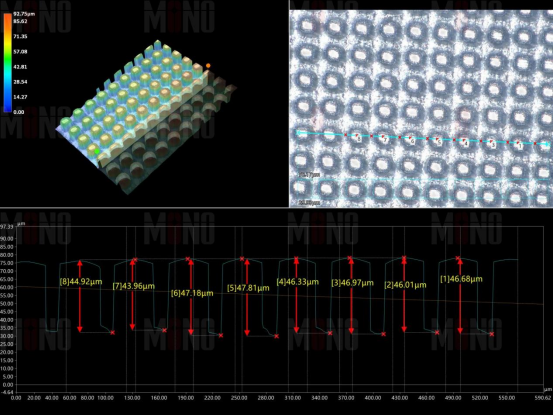This screenshot has height=415, width=553.
Task: Click the orange point marker on 3D view
Action: click(208, 66)
